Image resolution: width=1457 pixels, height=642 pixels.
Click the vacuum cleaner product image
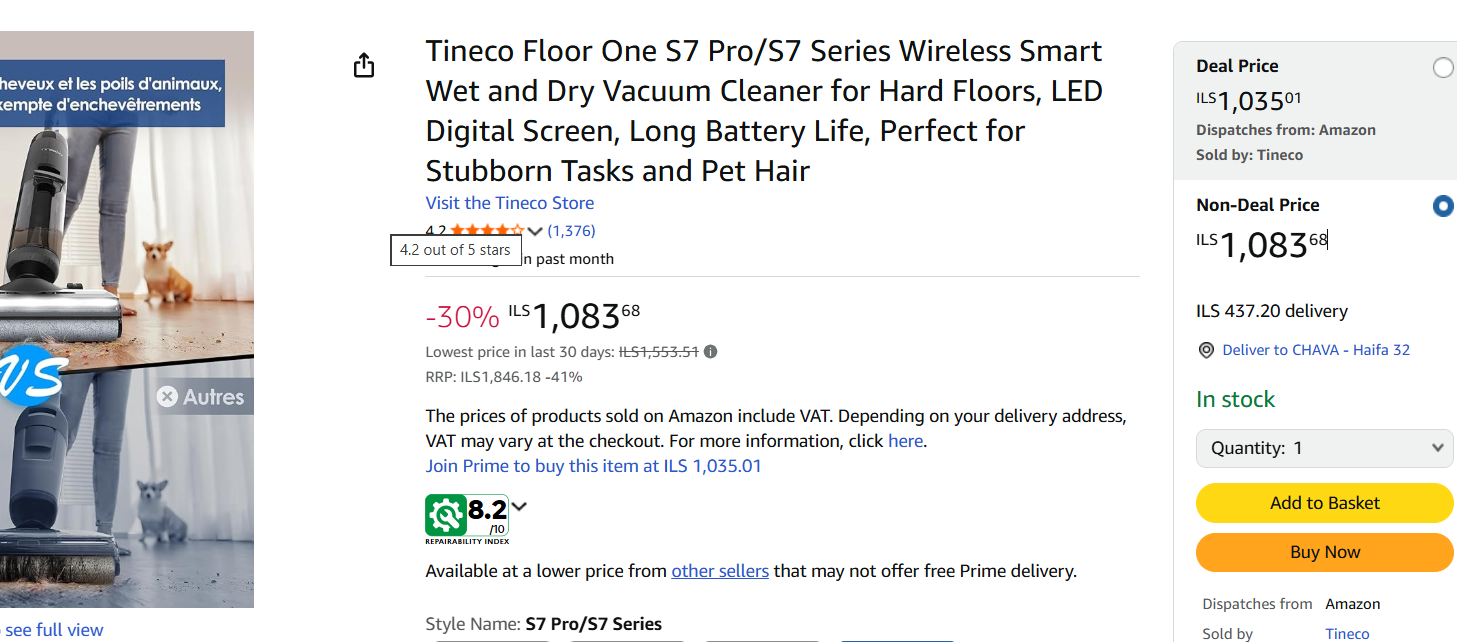pos(127,320)
